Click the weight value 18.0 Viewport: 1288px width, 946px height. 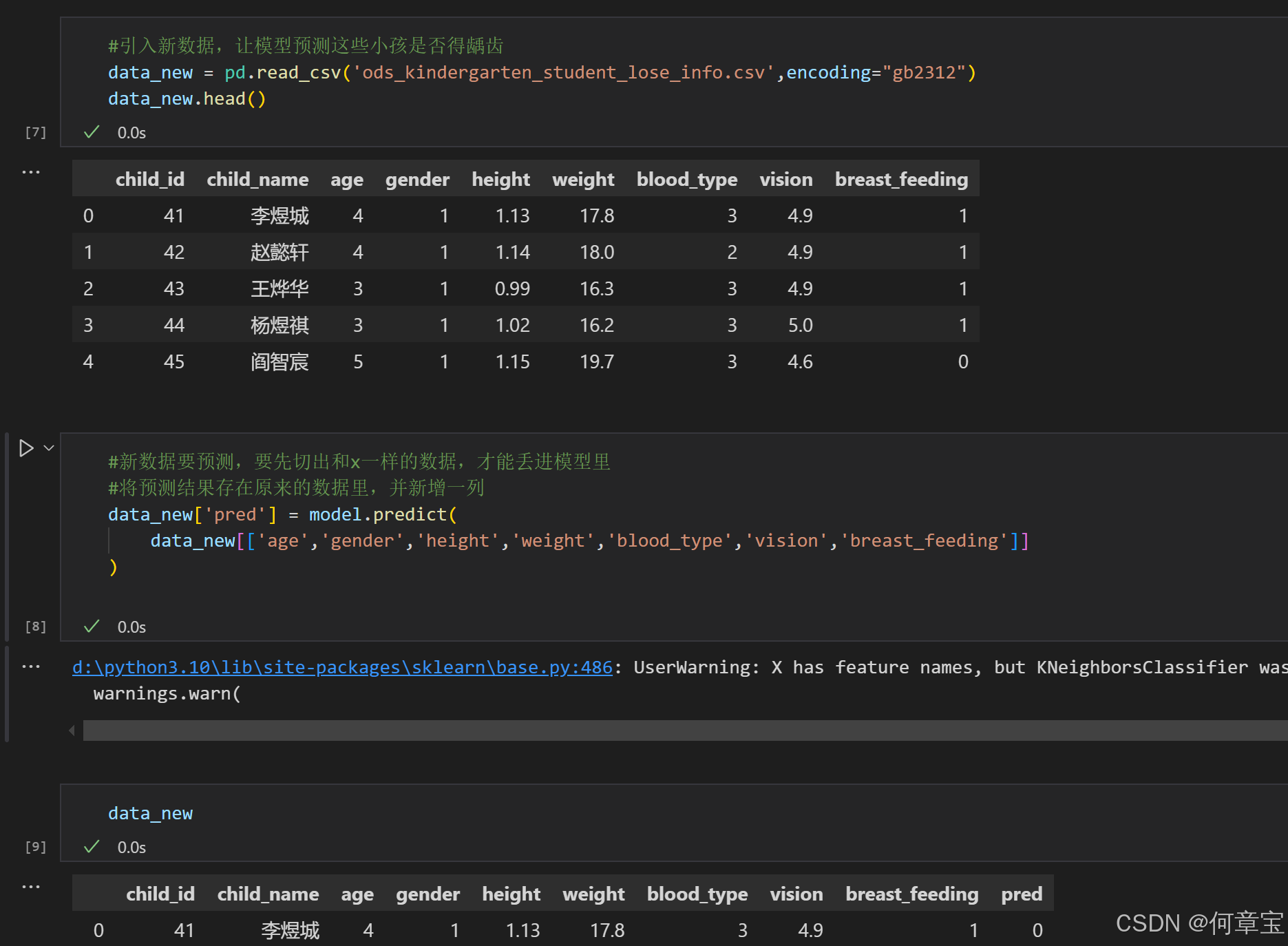596,252
